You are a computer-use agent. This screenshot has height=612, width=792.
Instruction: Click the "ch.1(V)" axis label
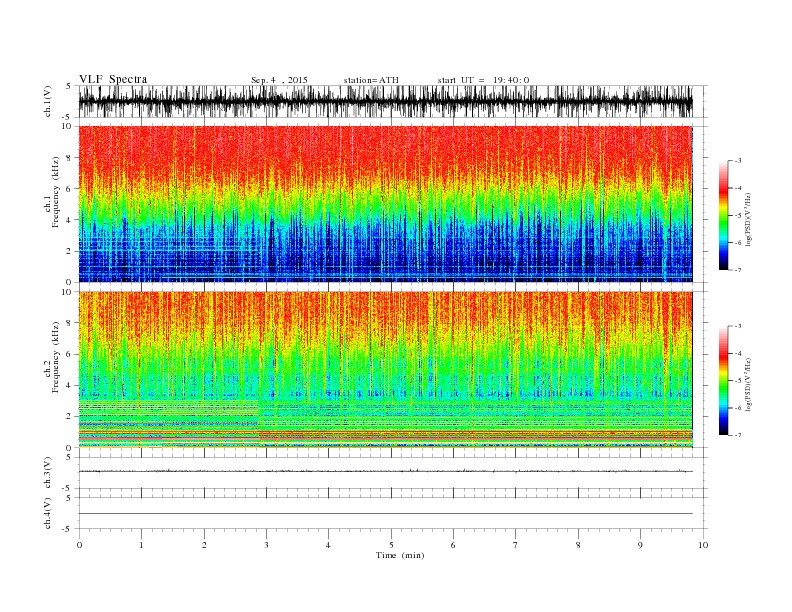(48, 102)
